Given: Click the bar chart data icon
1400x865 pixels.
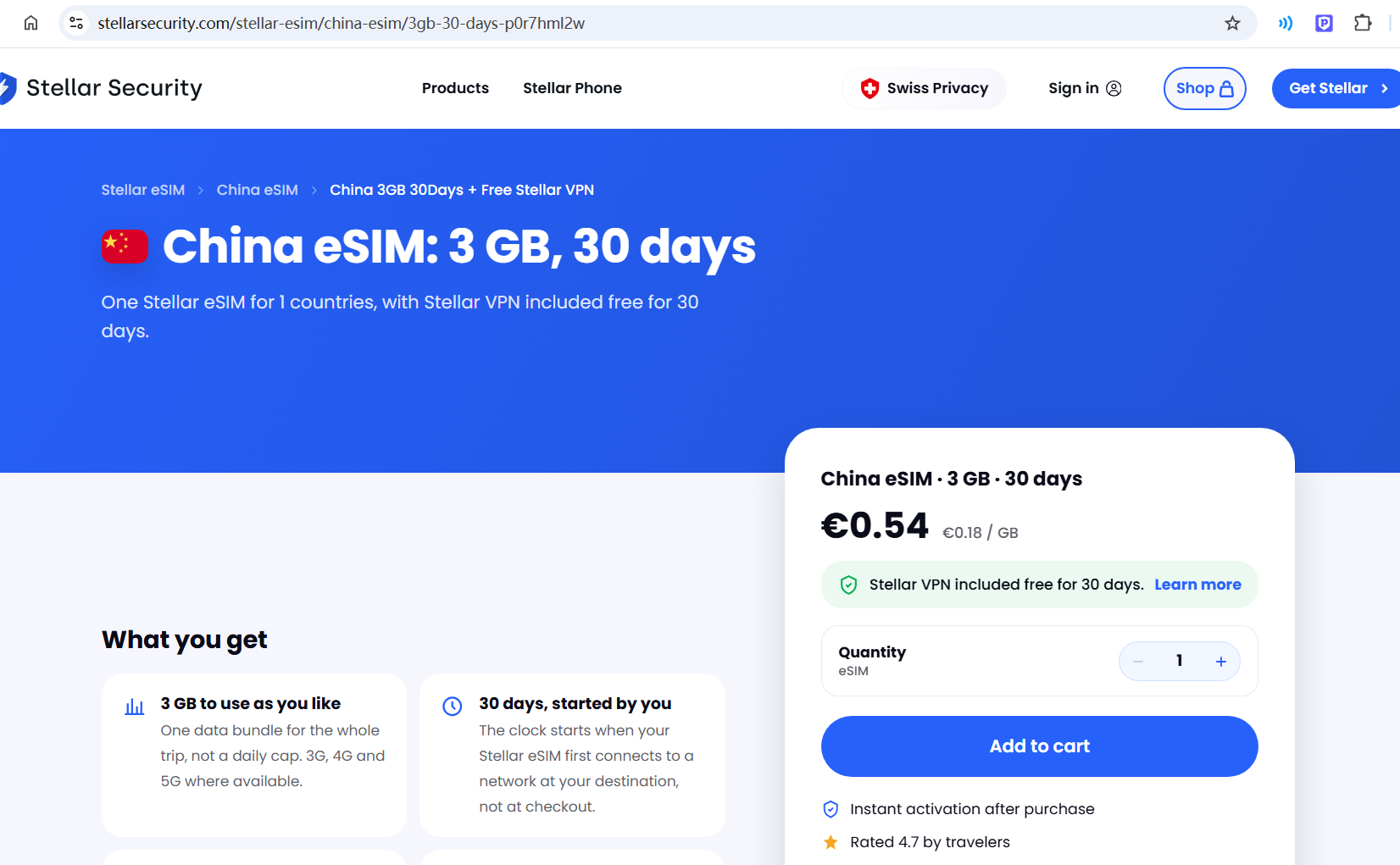Looking at the screenshot, I should click(135, 707).
